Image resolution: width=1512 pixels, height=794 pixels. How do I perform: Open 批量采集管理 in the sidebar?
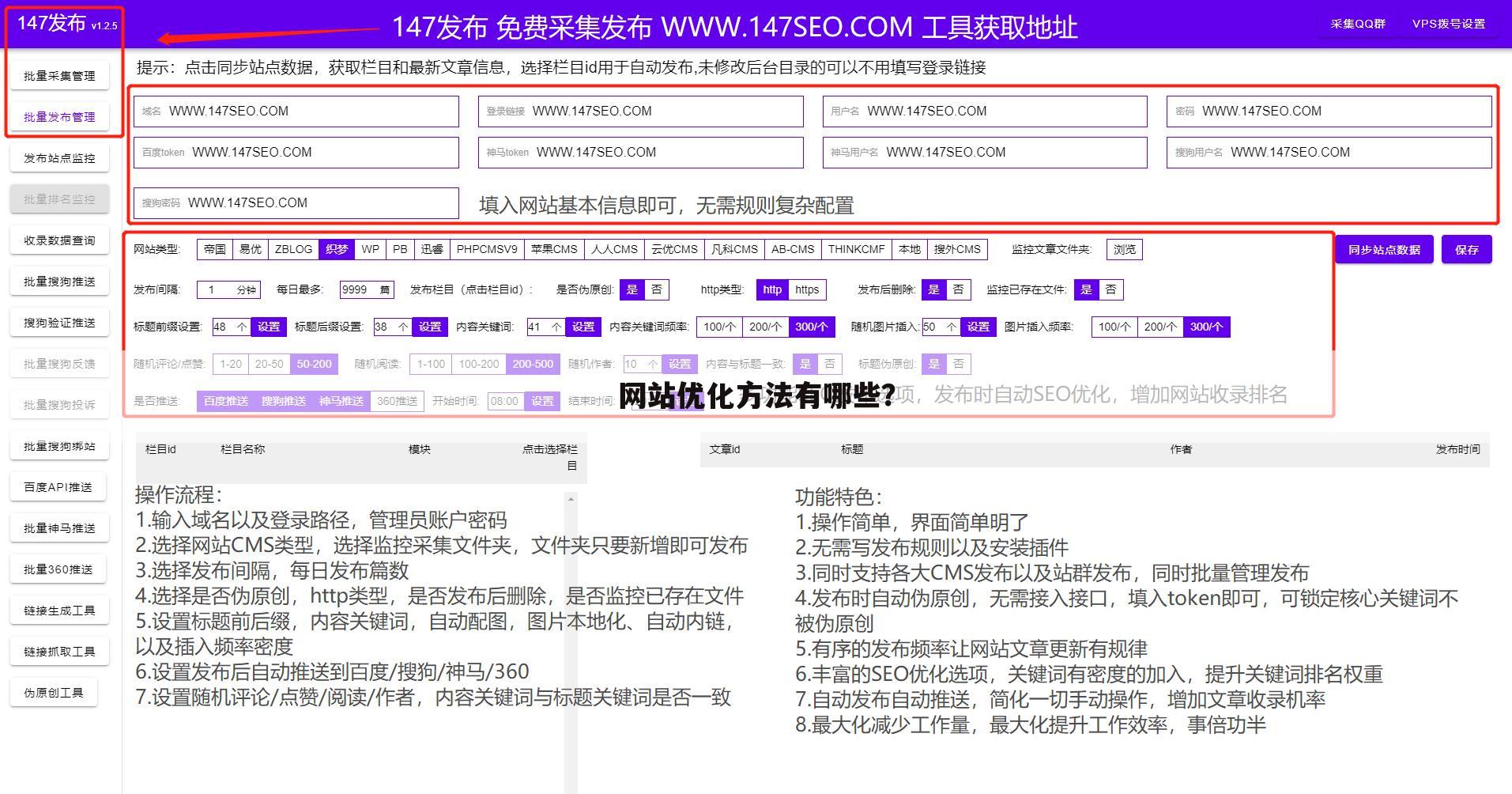tap(59, 76)
